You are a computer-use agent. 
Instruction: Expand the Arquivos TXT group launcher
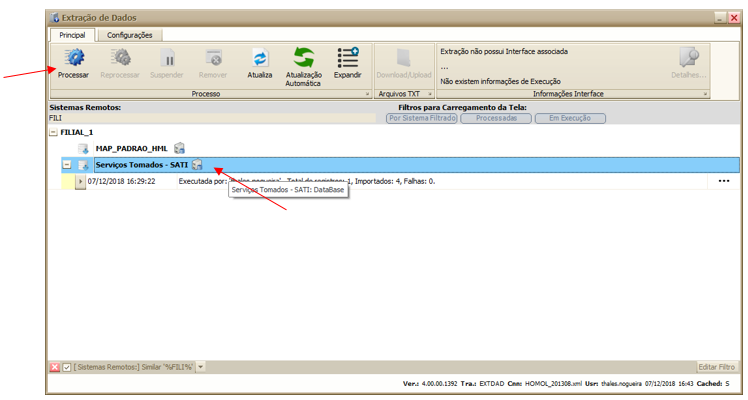[x=430, y=94]
